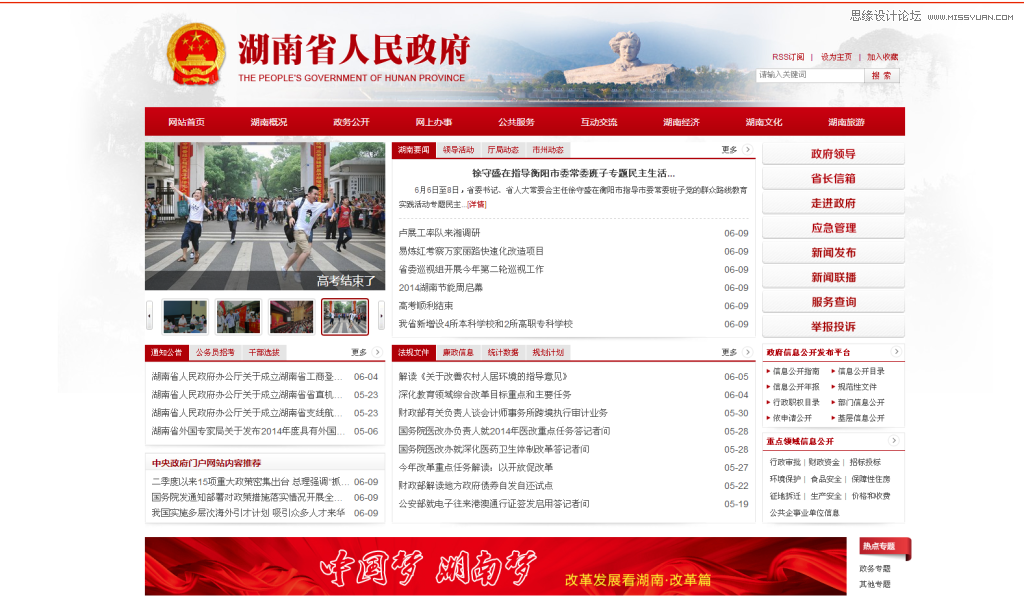Click the 请输入关键词 search input field
The height and width of the screenshot is (602, 1024).
pos(808,75)
